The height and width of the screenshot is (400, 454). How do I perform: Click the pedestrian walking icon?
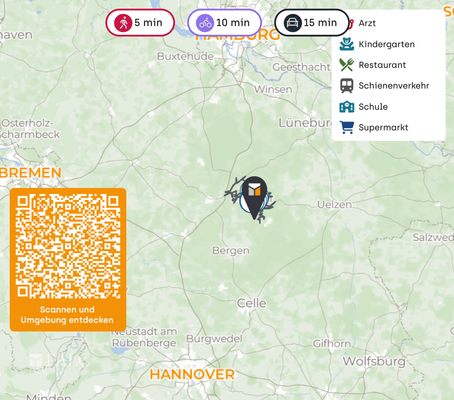click(123, 23)
